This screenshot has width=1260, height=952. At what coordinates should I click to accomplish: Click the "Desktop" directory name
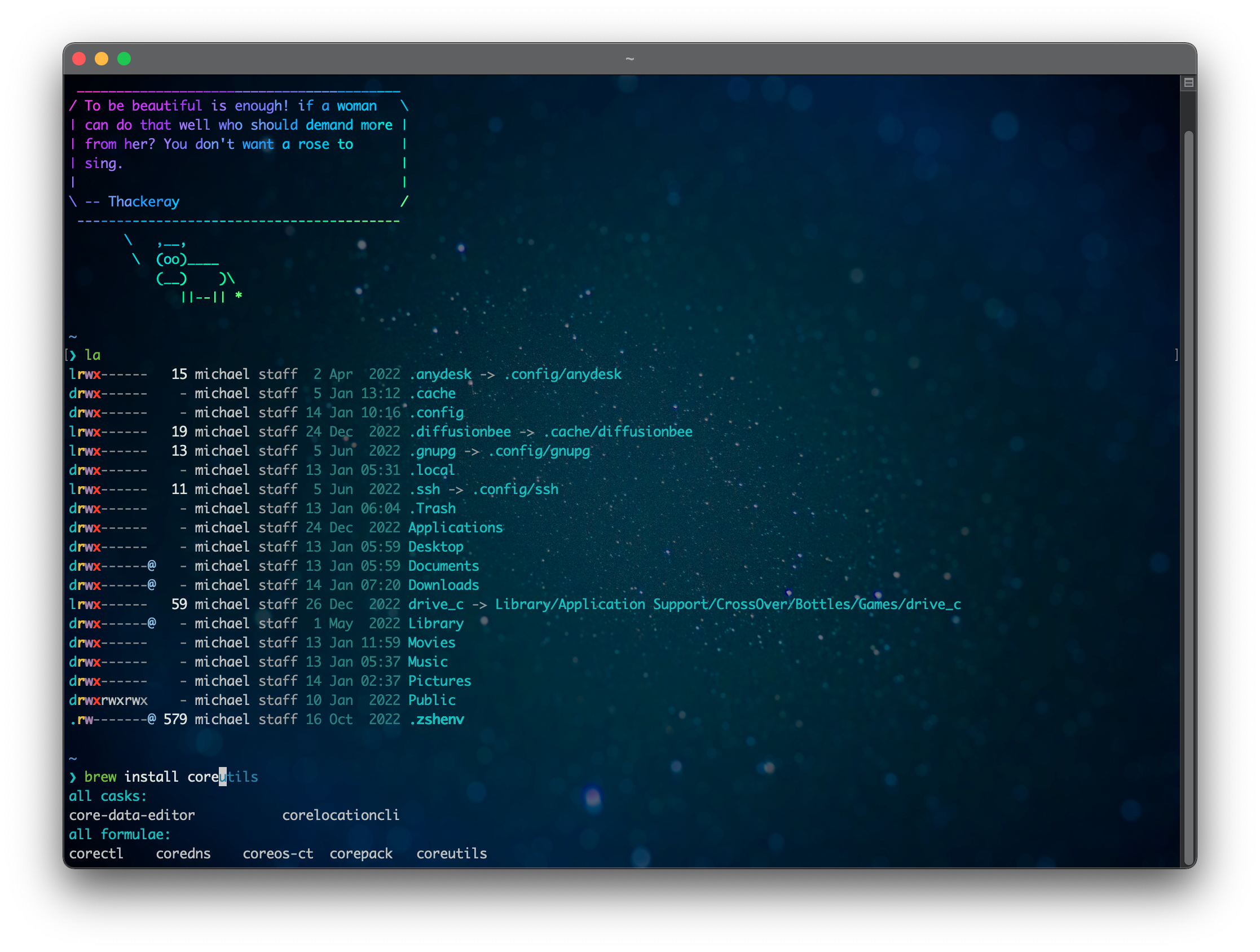(x=436, y=547)
